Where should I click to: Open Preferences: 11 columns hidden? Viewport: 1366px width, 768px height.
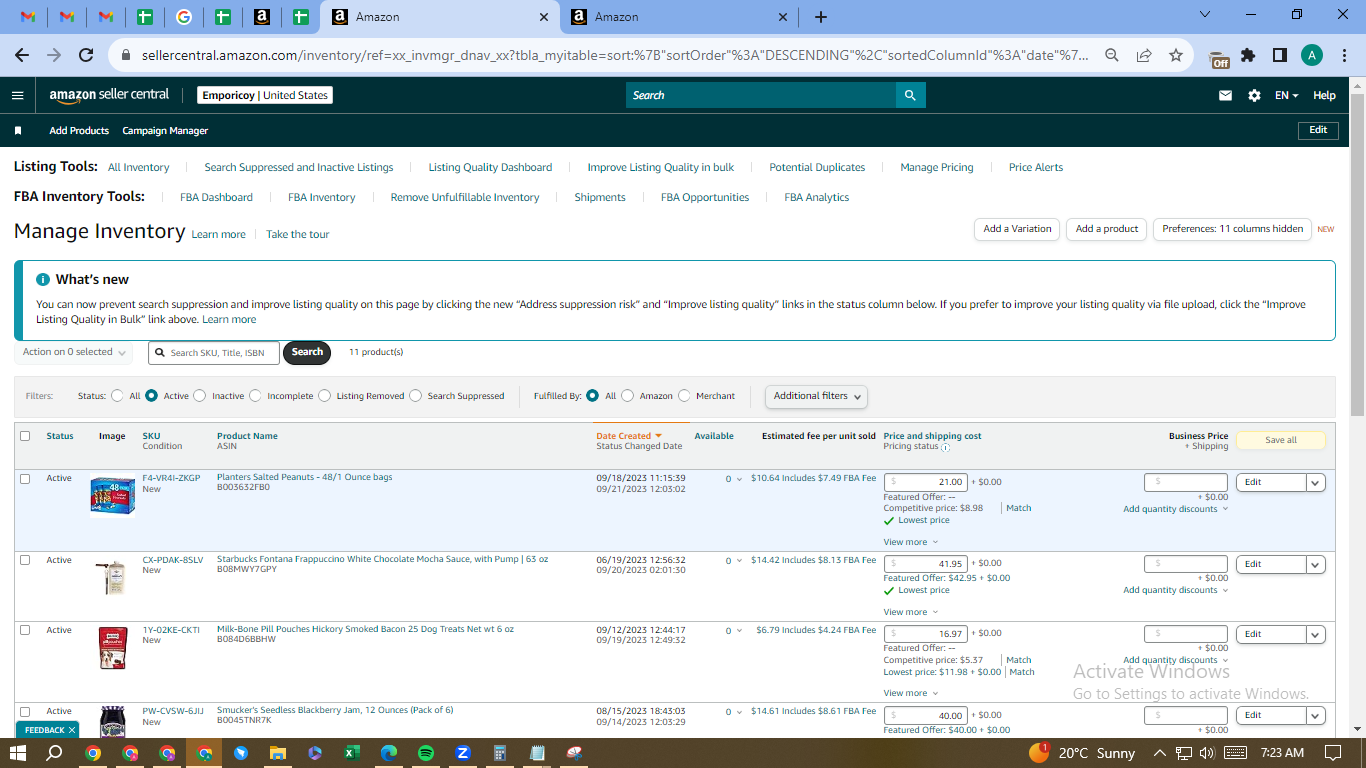[1233, 229]
